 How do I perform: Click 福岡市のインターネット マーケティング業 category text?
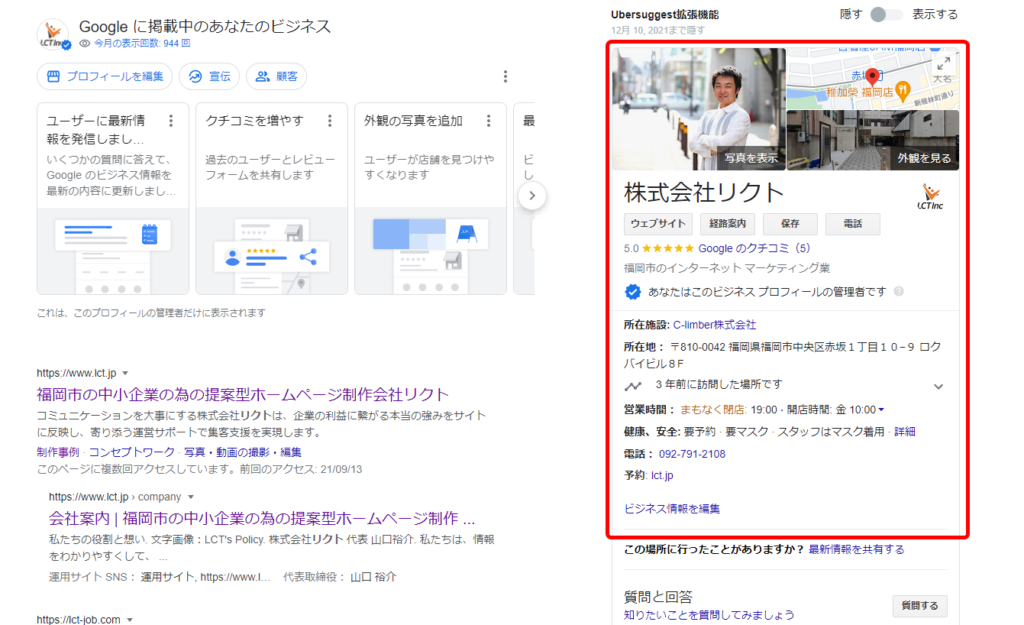click(726, 268)
